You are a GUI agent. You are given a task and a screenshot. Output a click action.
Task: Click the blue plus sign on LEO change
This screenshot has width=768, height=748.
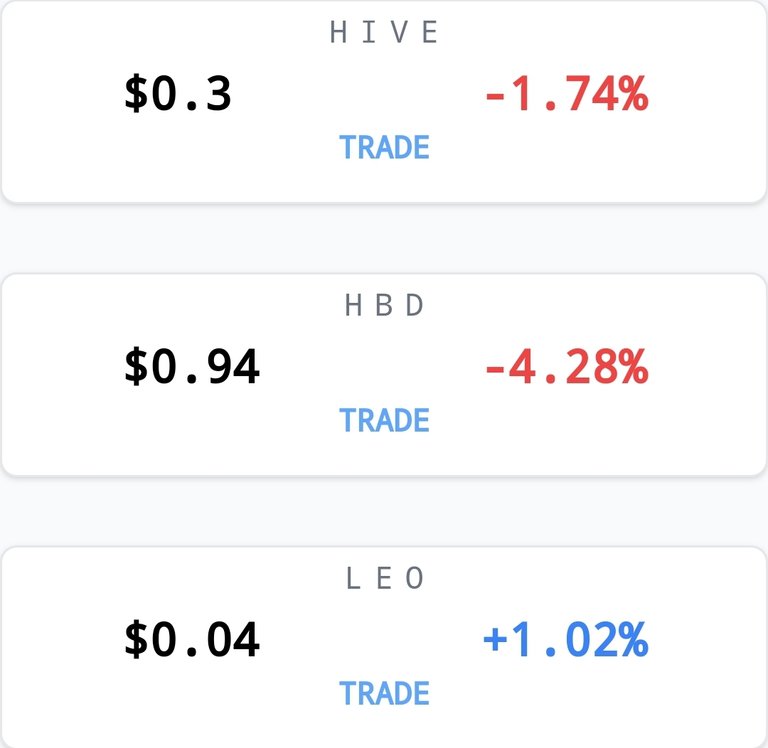[495, 639]
